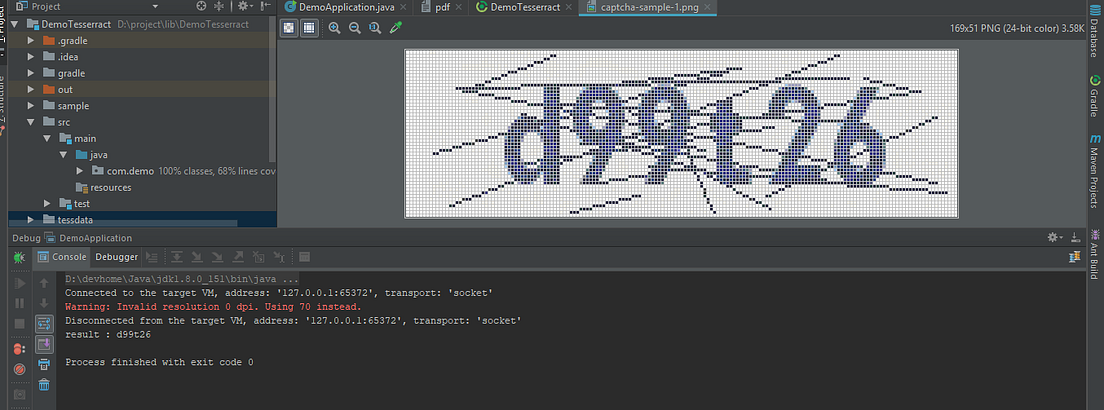Toggle the pixel grid display
This screenshot has width=1104, height=410.
pyautogui.click(x=308, y=27)
